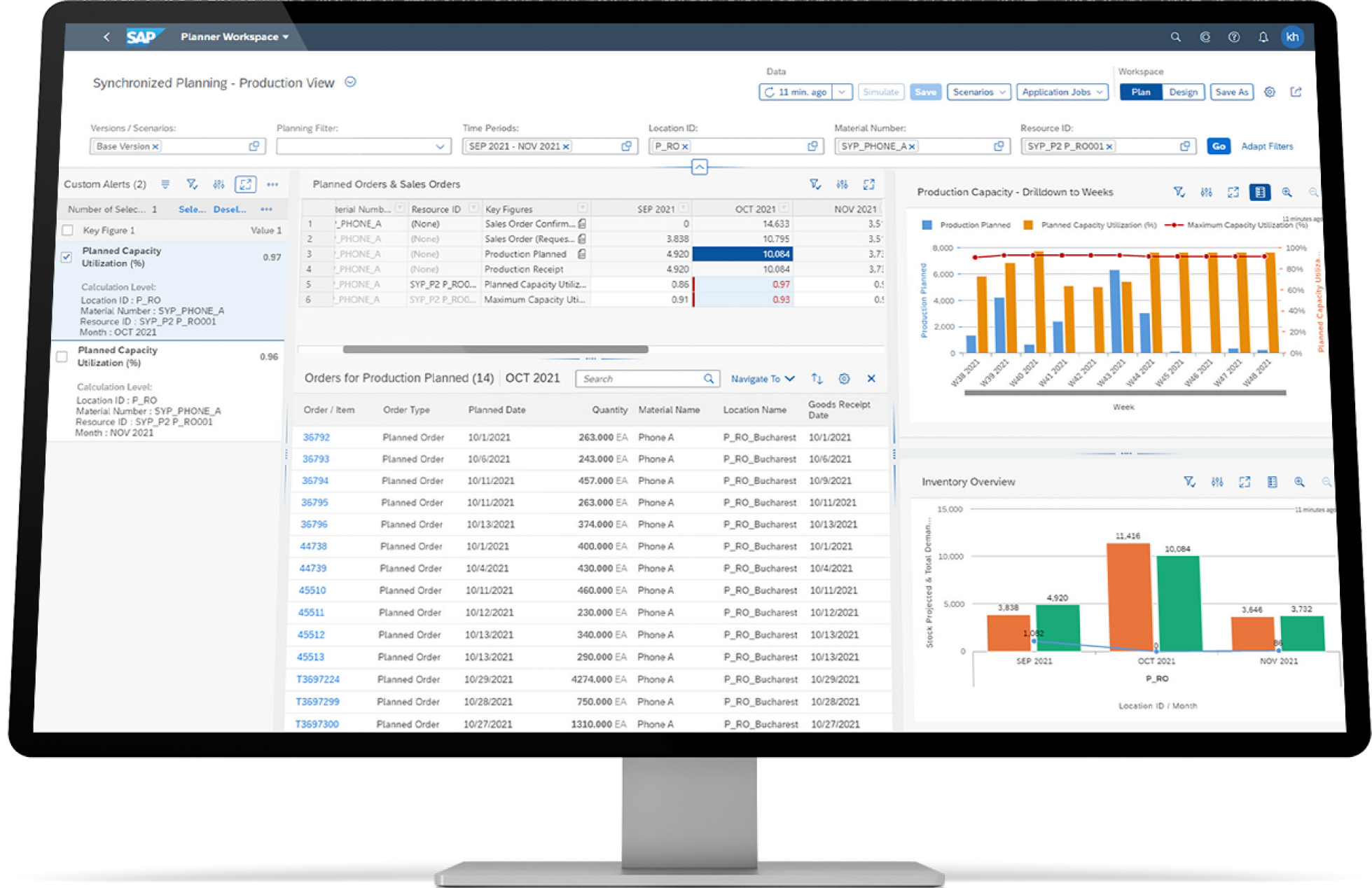
Task: Maximize Planned Orders & Sales Orders panel
Action: pos(868,184)
